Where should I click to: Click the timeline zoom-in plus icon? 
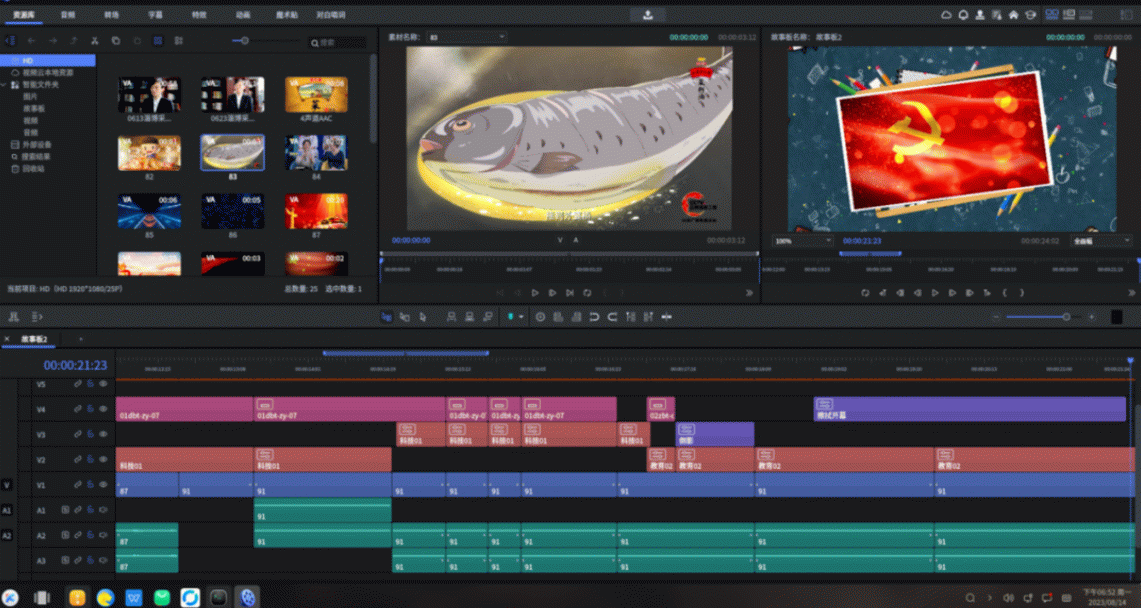tap(1091, 317)
